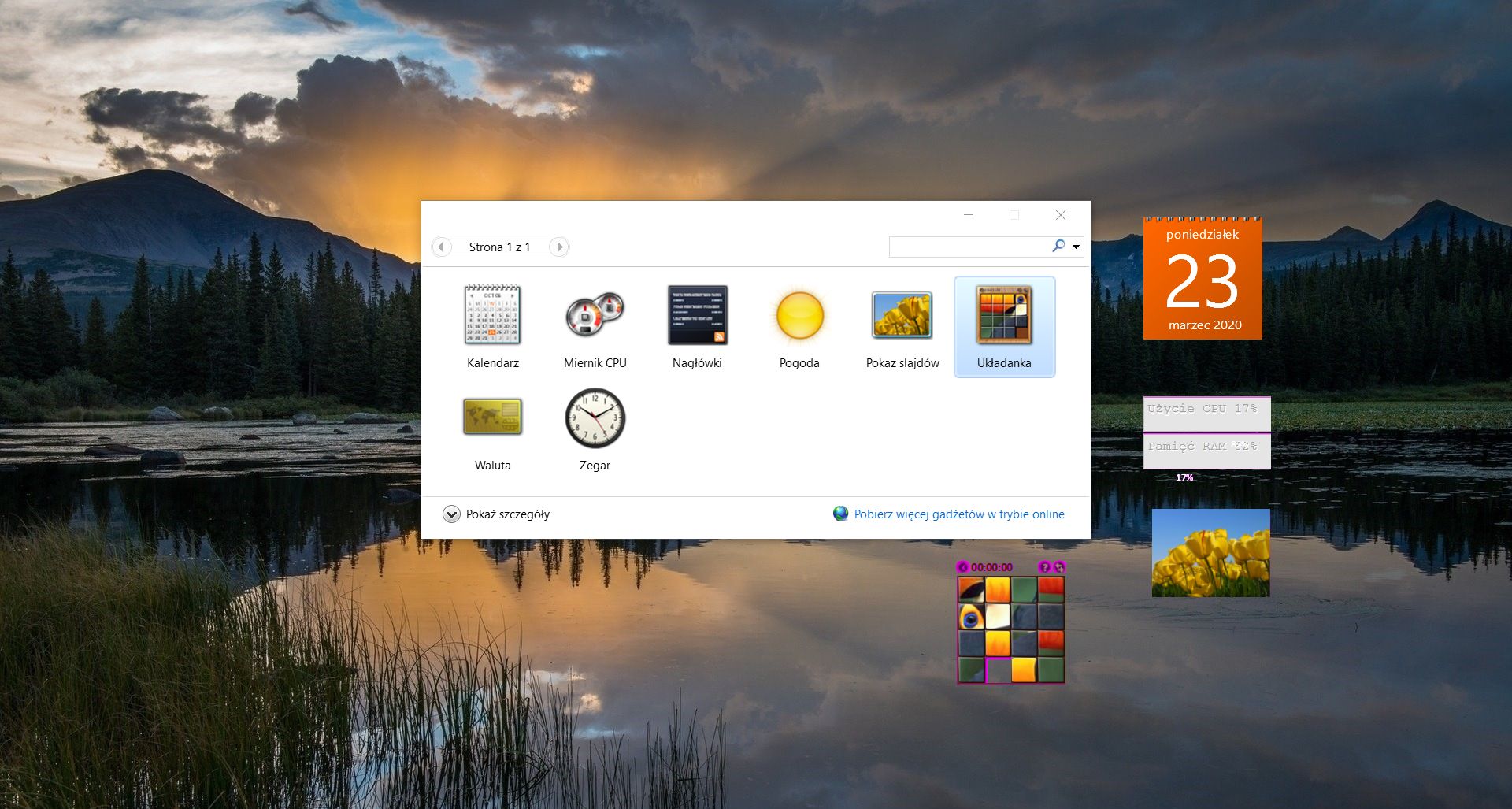Toggle the timer clock on the puzzle gadget
Screen dimensions: 1512x809
click(963, 567)
